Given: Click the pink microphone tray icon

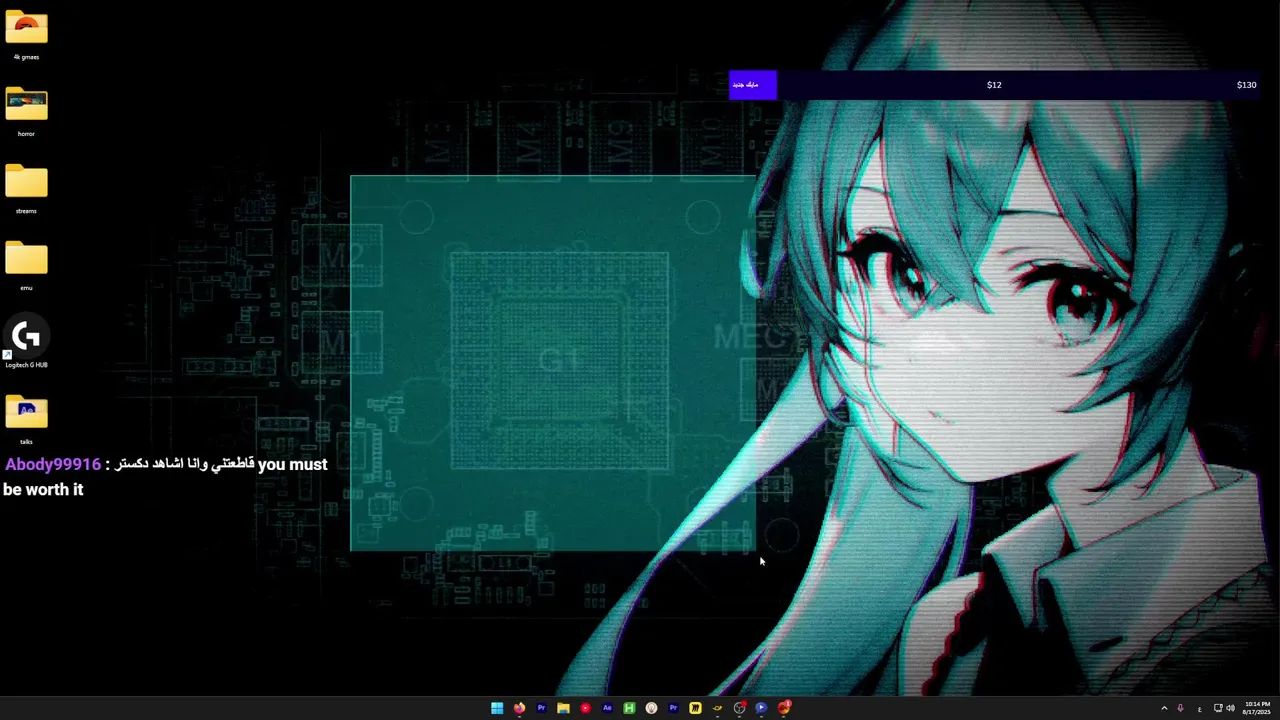Looking at the screenshot, I should pos(1181,708).
